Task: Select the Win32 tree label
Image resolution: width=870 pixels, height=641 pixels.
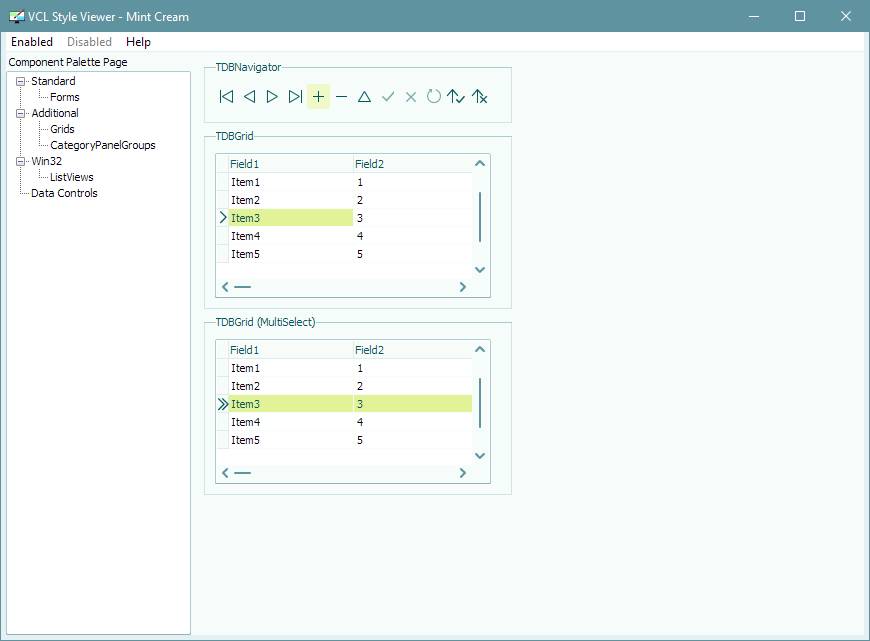Action: (47, 161)
